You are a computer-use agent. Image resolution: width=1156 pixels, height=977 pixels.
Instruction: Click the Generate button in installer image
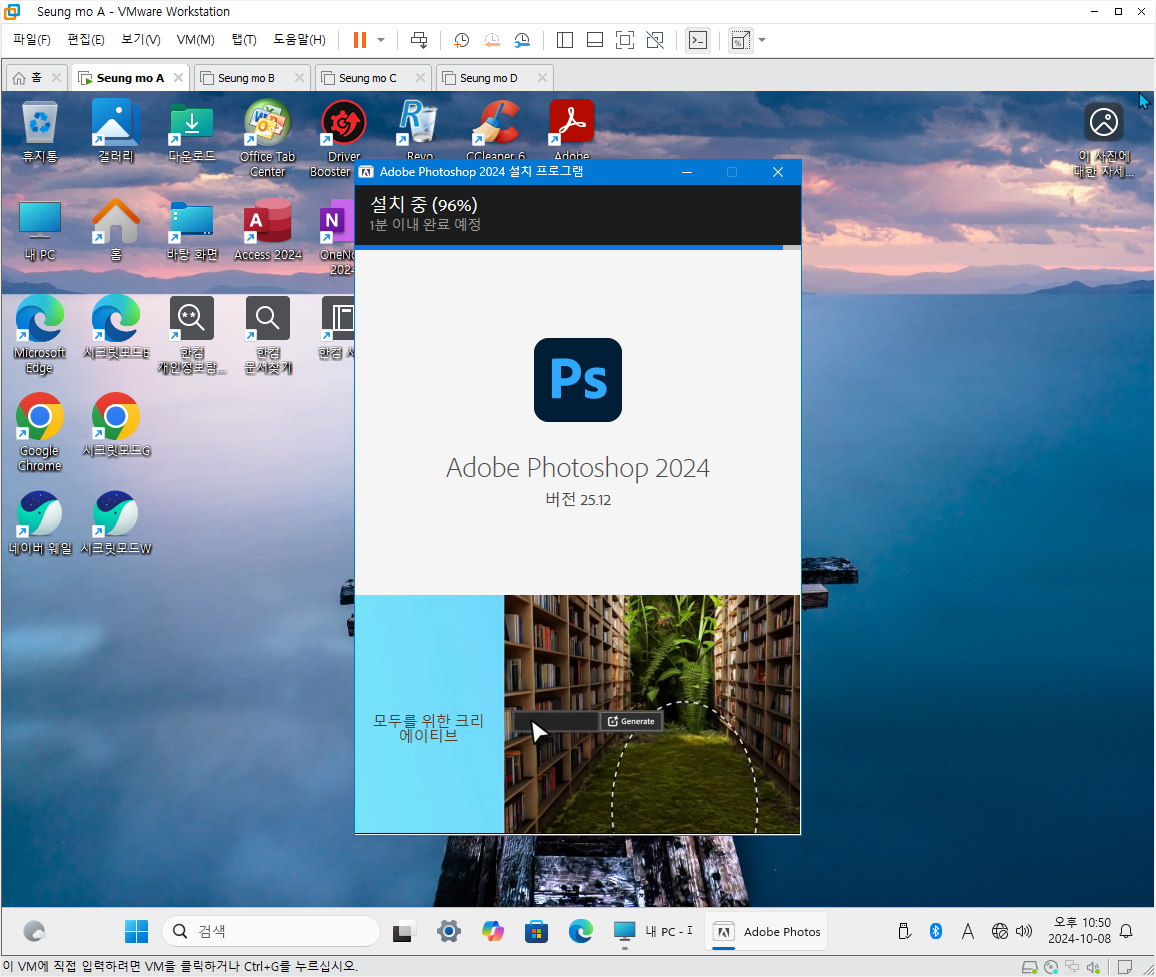click(631, 721)
